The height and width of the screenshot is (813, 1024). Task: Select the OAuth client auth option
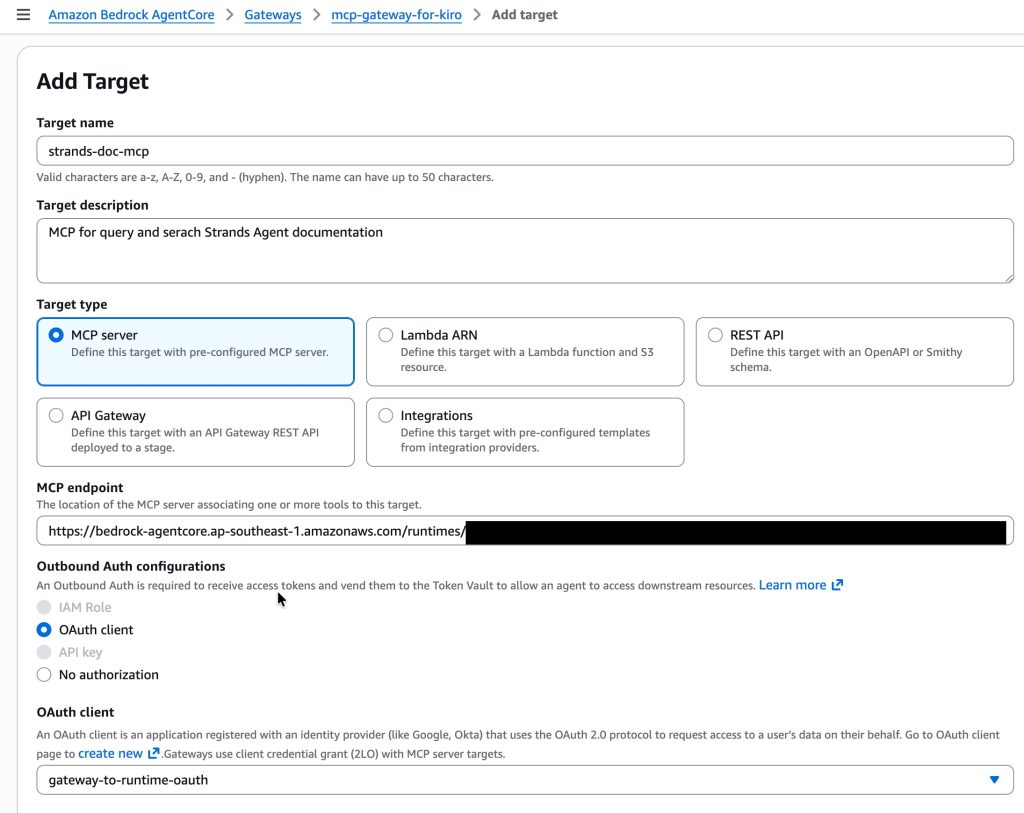(44, 630)
